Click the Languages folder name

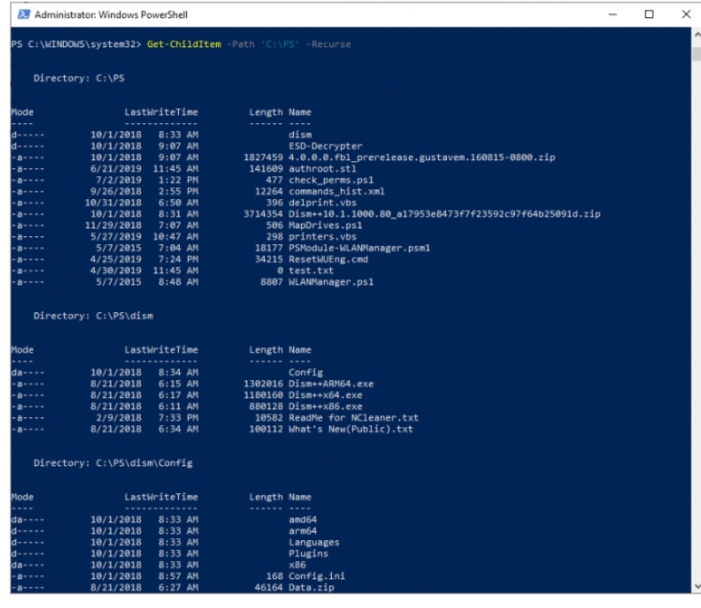coord(314,542)
